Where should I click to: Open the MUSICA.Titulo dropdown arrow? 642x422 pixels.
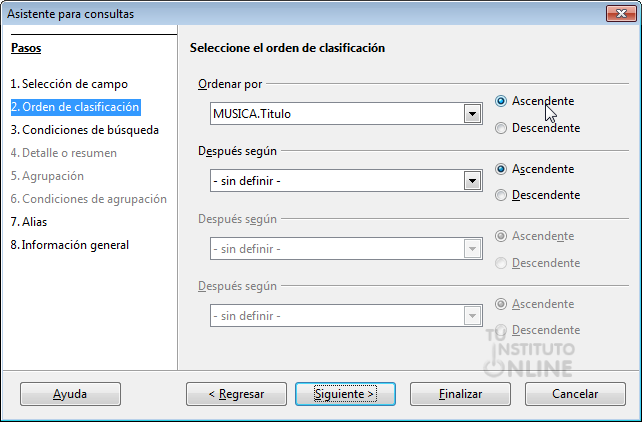[x=472, y=114]
